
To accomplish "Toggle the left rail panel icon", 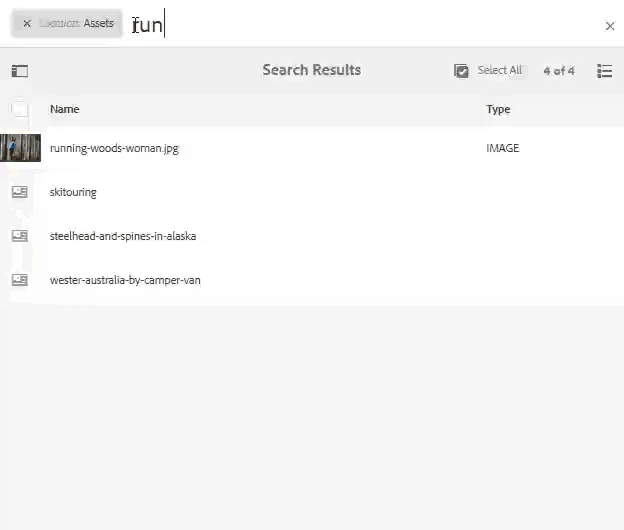I will pyautogui.click(x=20, y=71).
